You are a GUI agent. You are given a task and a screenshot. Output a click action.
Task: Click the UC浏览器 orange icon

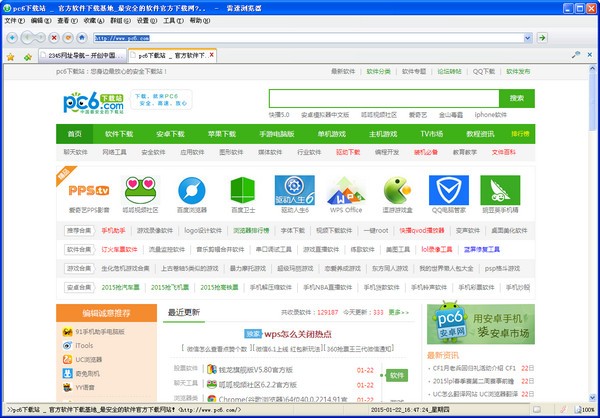(67, 359)
